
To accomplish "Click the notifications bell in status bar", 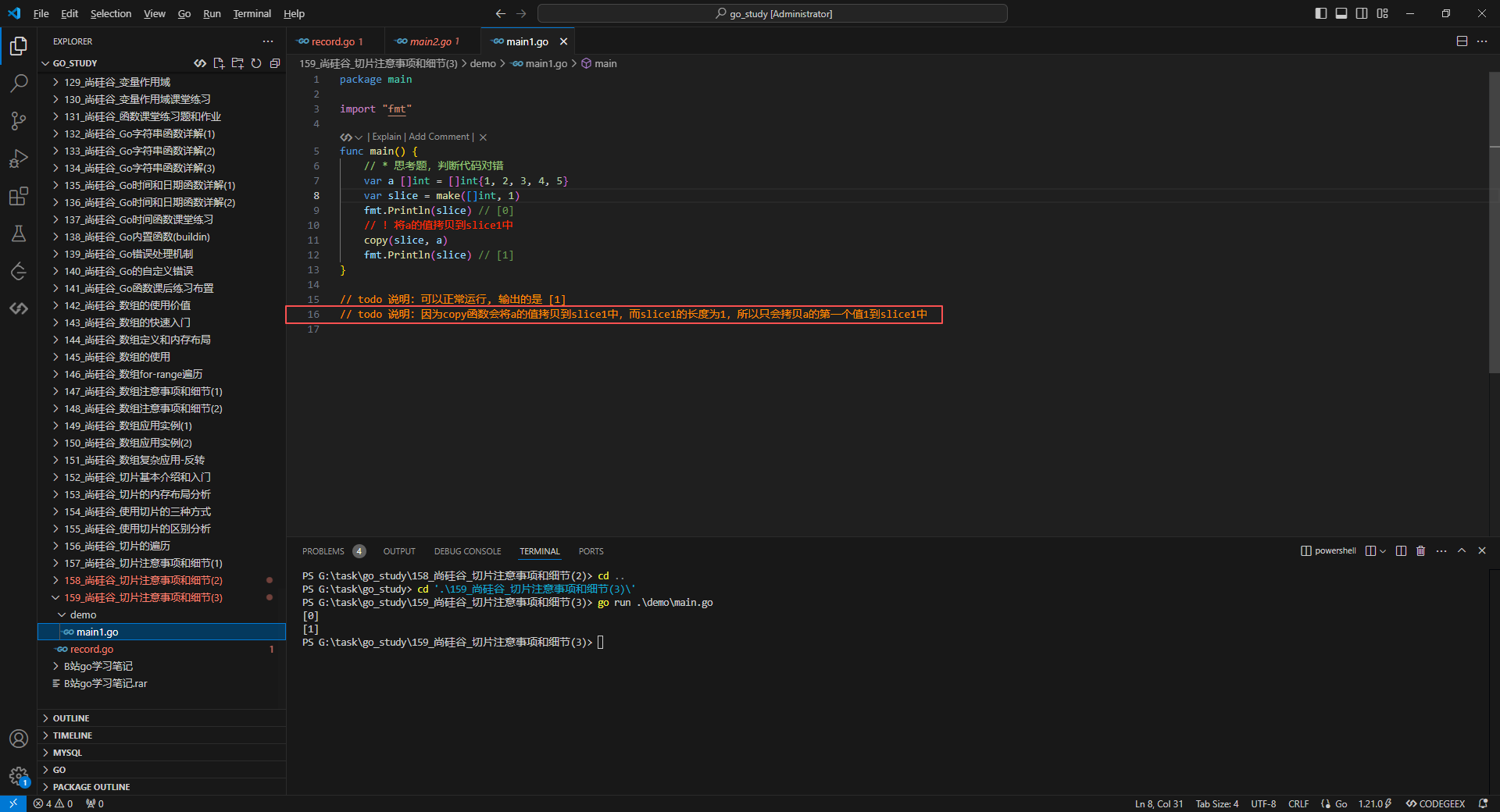I will coord(1483,803).
